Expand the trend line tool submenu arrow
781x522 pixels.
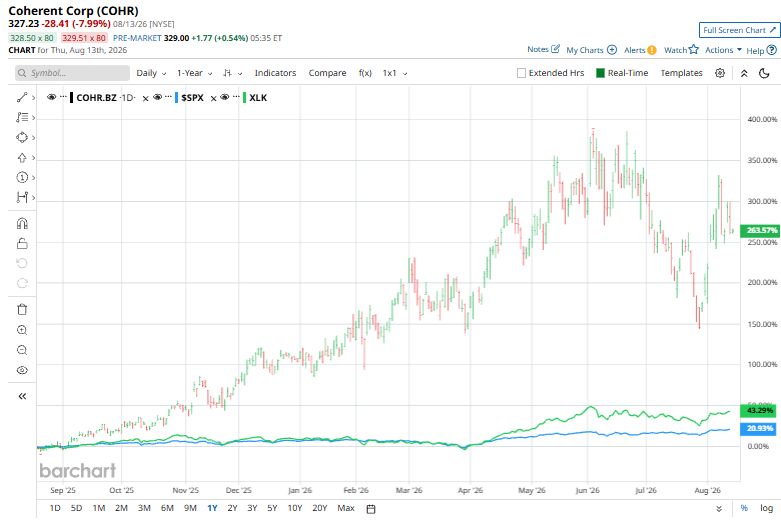coord(33,98)
